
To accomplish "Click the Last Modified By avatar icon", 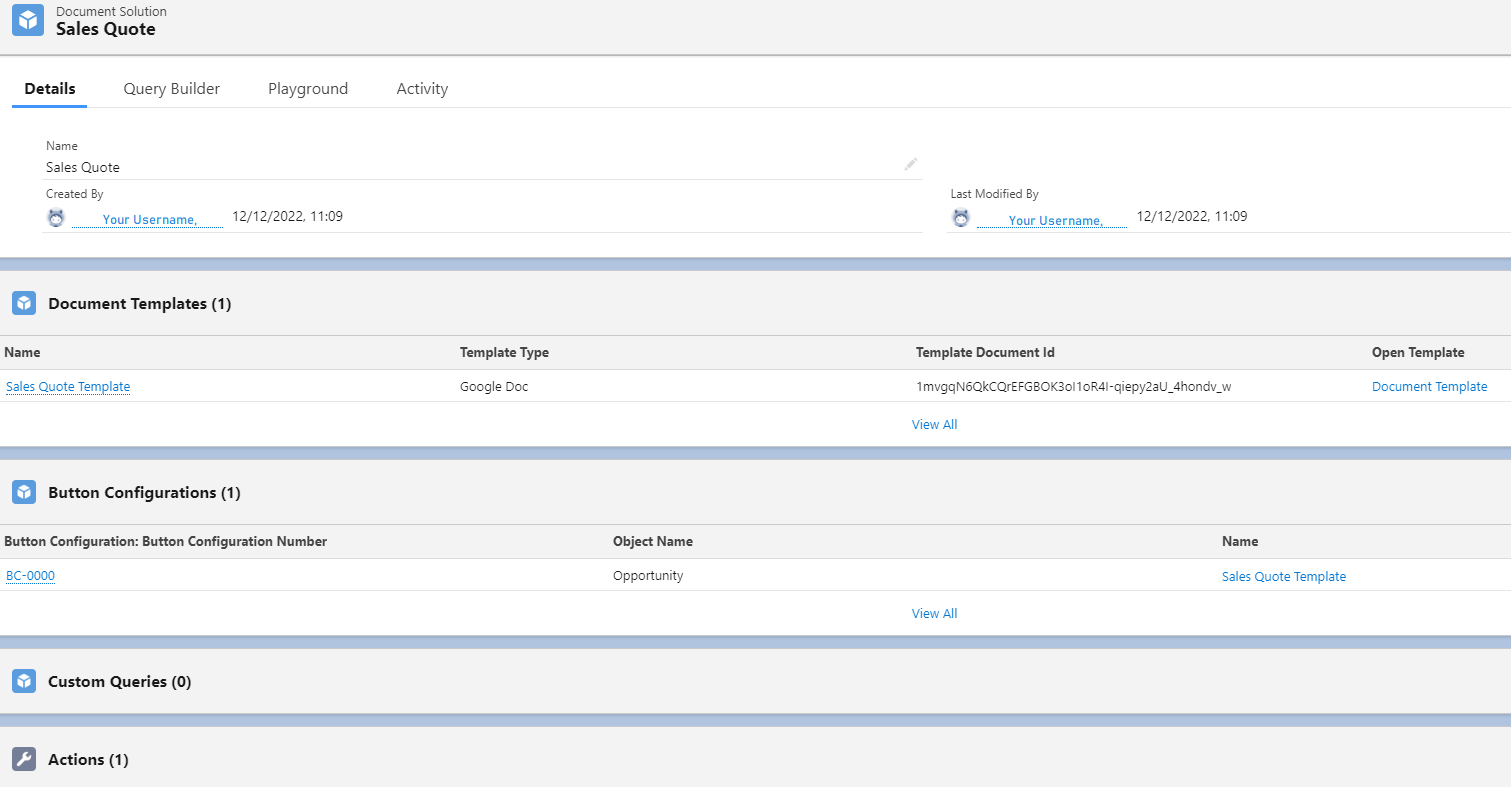I will [x=961, y=217].
